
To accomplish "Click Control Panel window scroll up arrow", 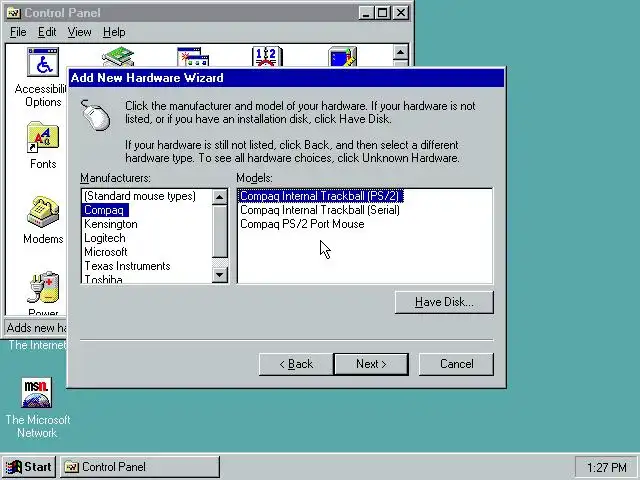I will [x=400, y=52].
